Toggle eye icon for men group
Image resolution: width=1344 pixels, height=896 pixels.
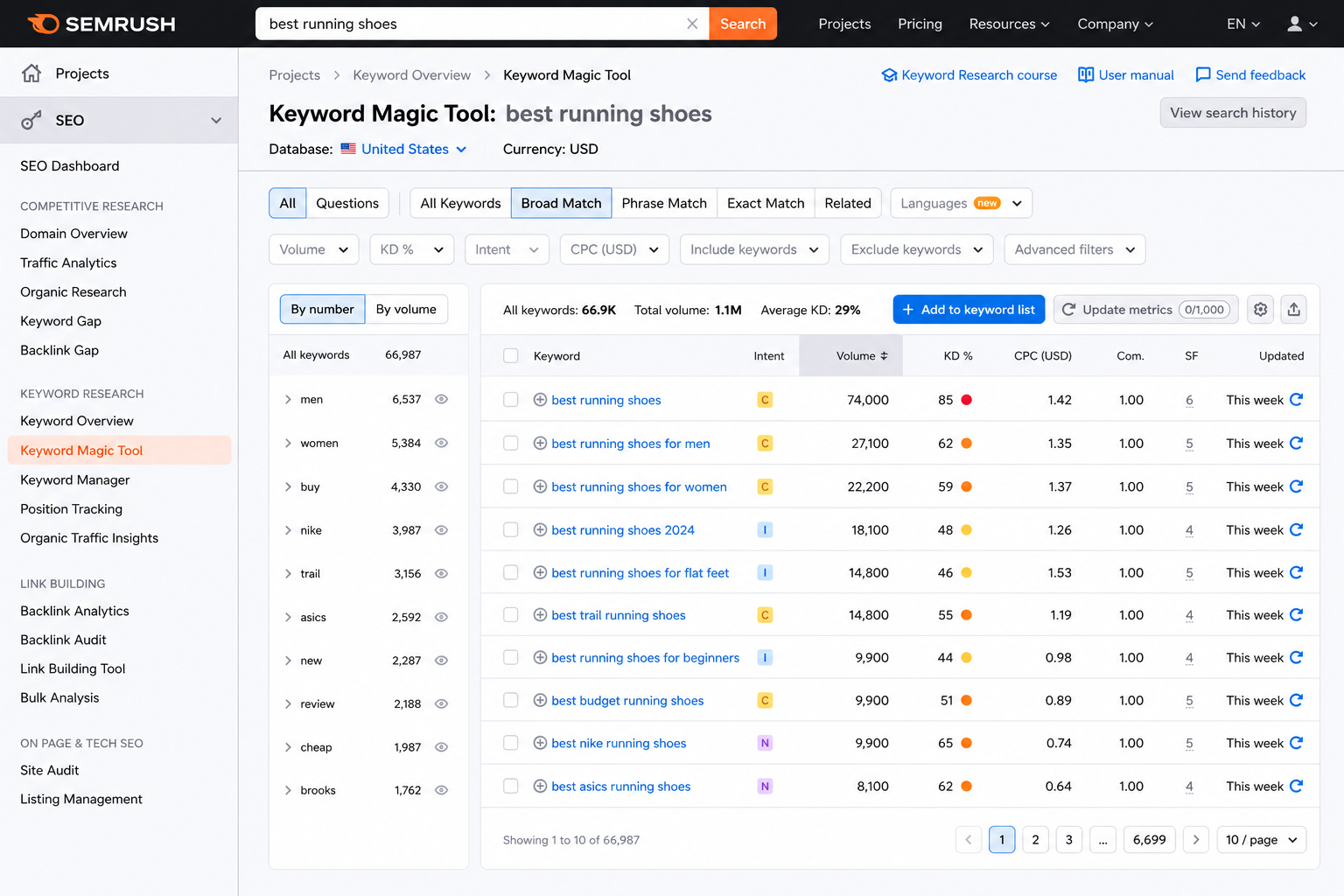(x=442, y=399)
